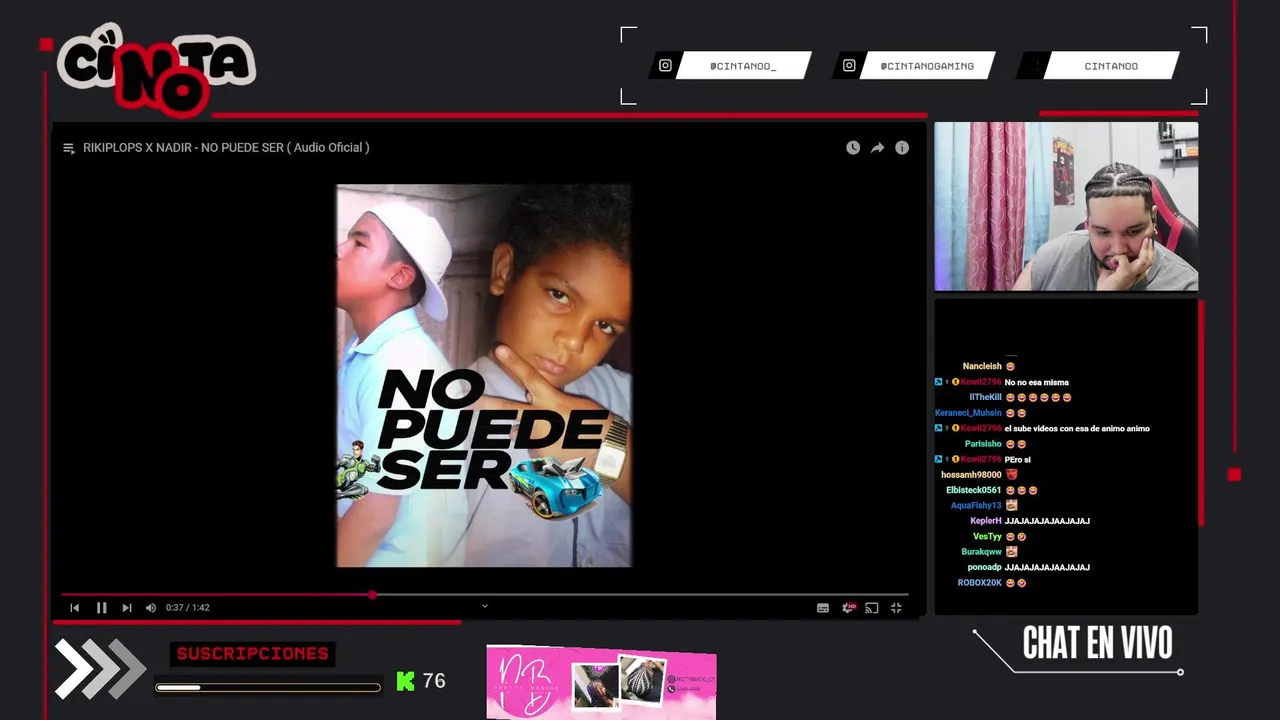
Task: Click the triple chevron arrows graphic
Action: point(100,668)
